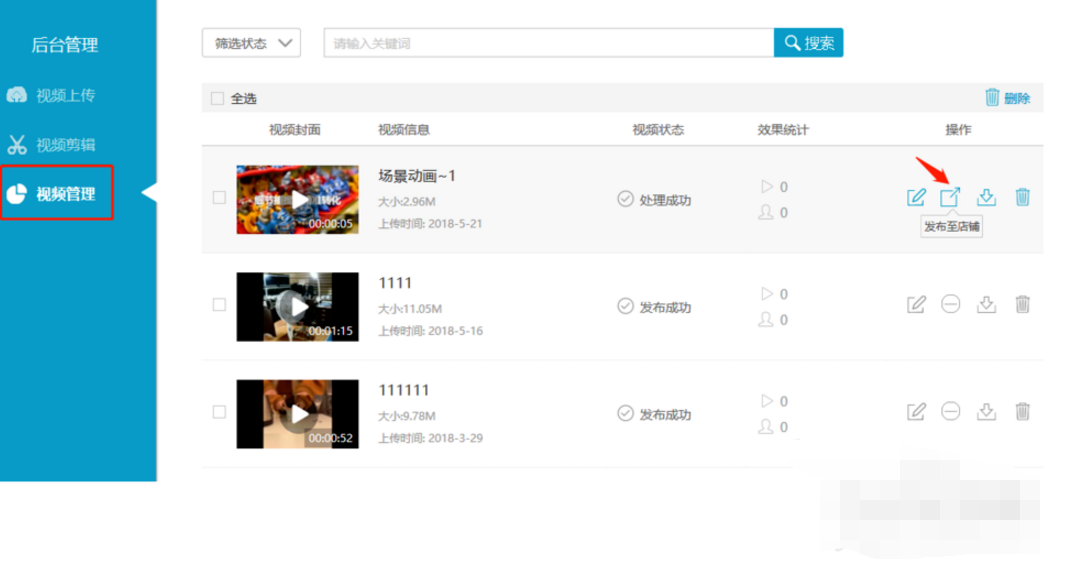The width and height of the screenshot is (1075, 566).
Task: Click 发布成功 status of video 111111
Action: click(665, 415)
